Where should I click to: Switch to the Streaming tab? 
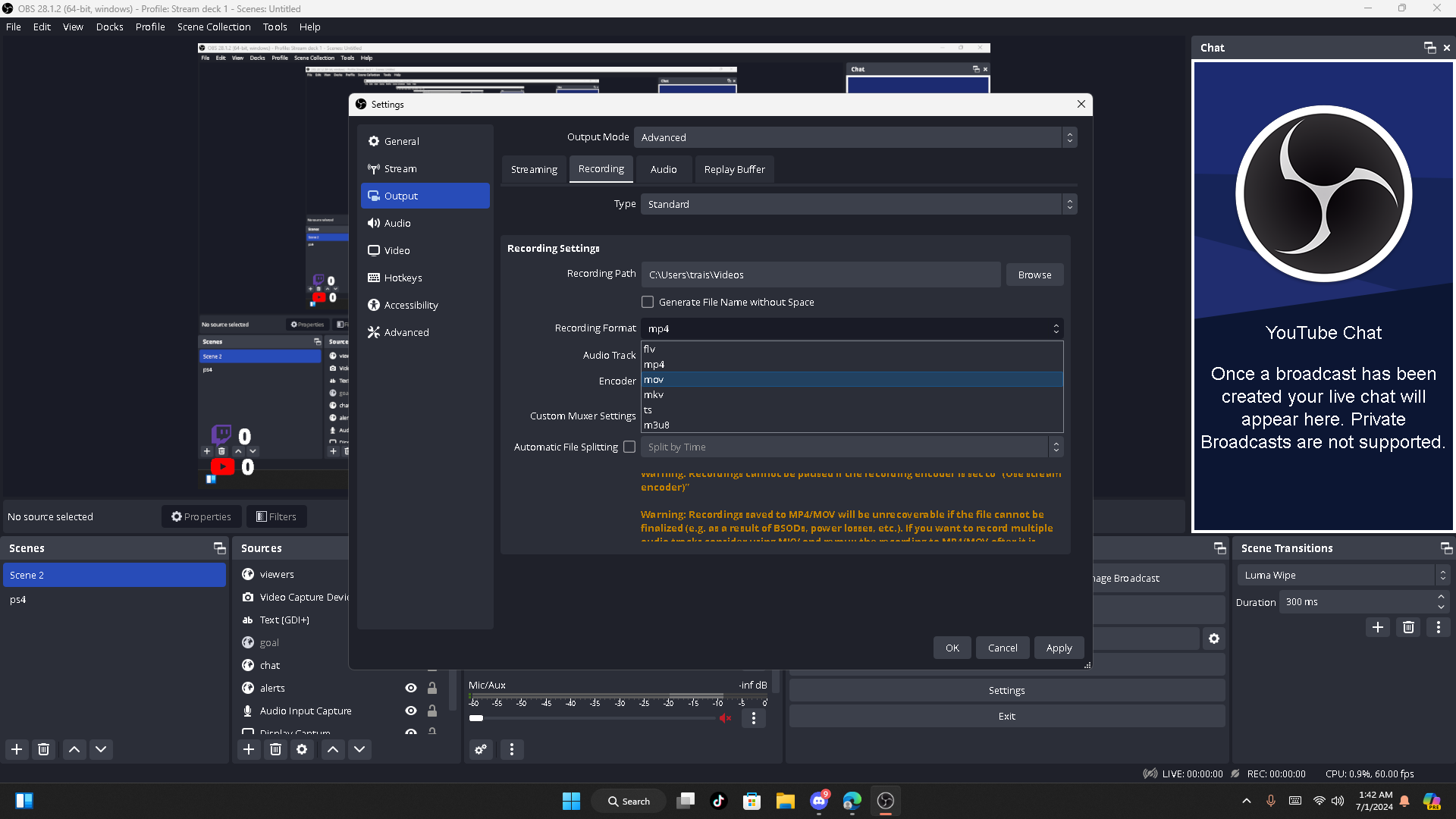pyautogui.click(x=534, y=169)
